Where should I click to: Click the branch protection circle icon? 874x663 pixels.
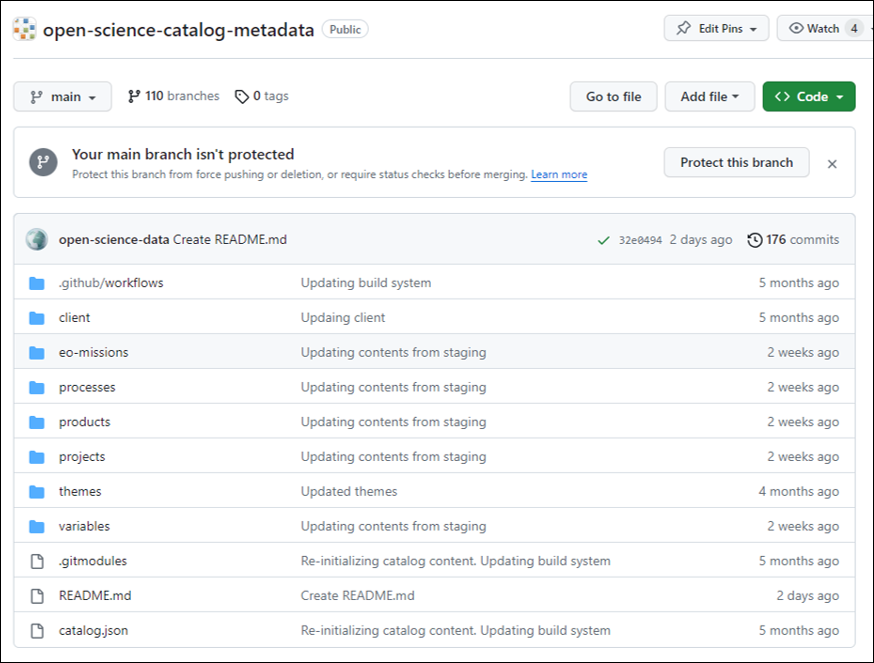tap(43, 162)
